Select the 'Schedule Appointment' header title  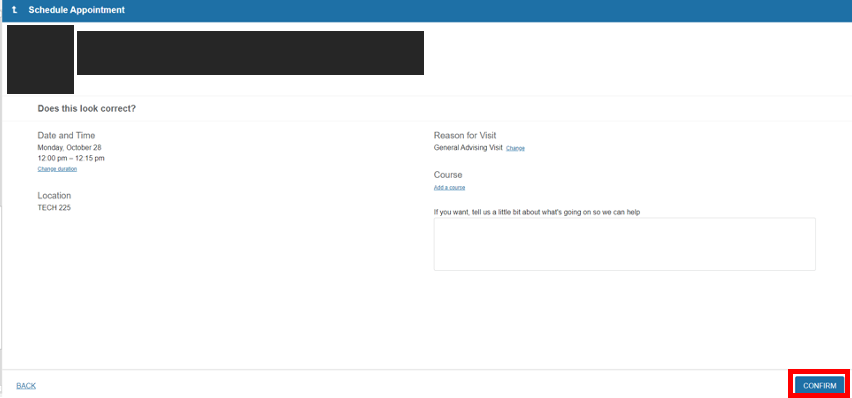(x=77, y=10)
